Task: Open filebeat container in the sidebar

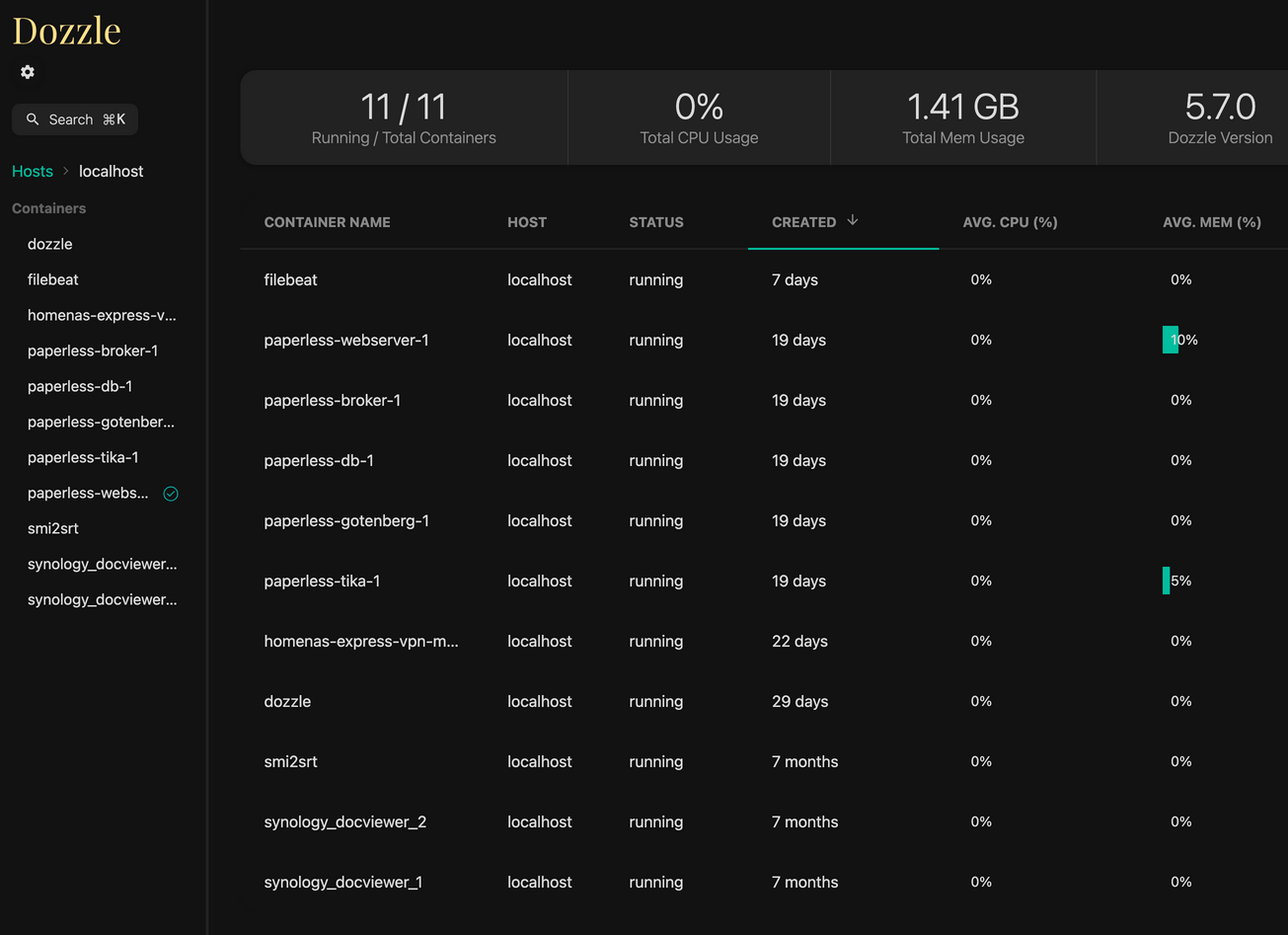Action: pyautogui.click(x=53, y=279)
